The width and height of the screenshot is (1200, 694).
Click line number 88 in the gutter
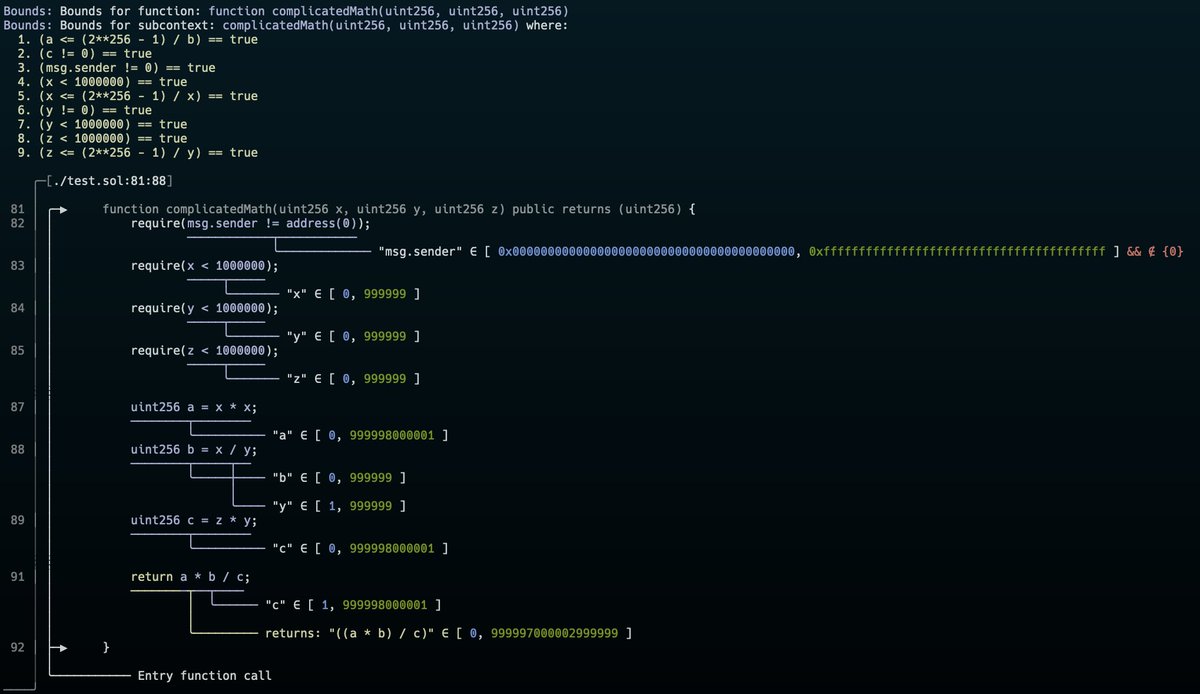(17, 450)
